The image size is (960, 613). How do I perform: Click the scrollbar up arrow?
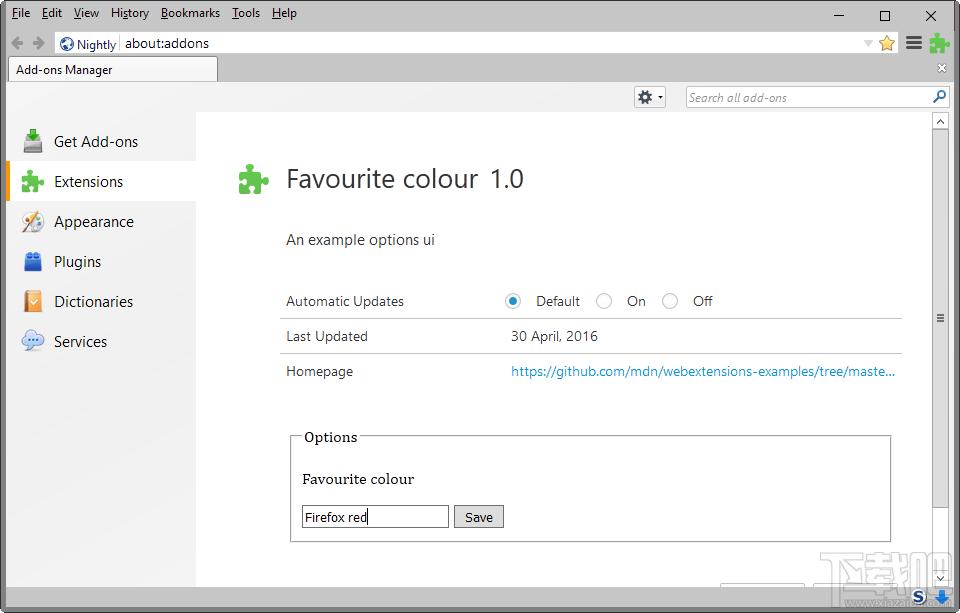pyautogui.click(x=940, y=121)
